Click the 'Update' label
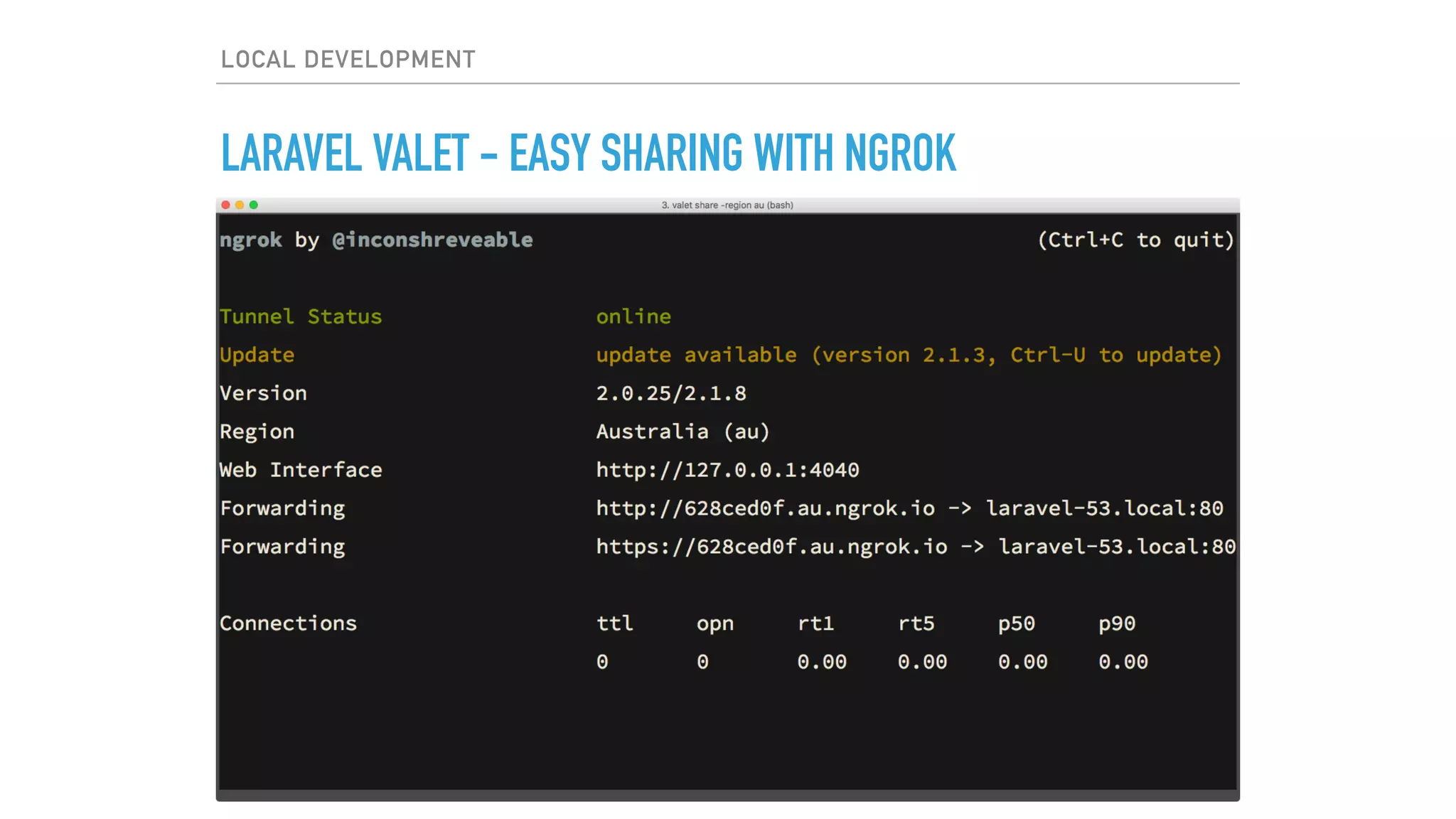The height and width of the screenshot is (819, 1456). [257, 355]
